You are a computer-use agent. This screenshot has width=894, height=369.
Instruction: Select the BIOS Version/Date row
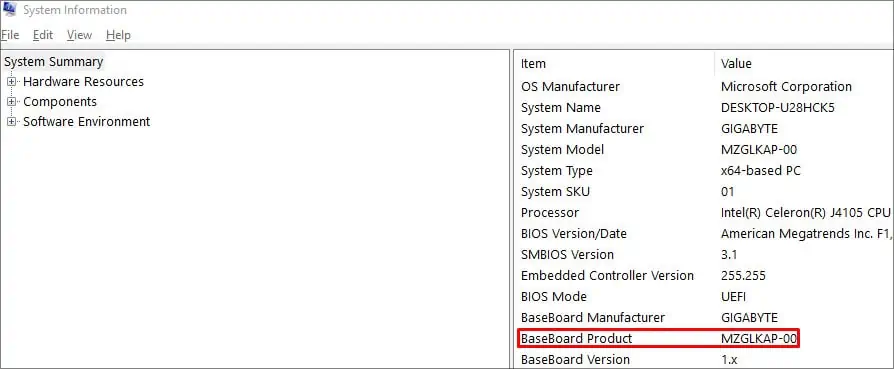(704, 233)
